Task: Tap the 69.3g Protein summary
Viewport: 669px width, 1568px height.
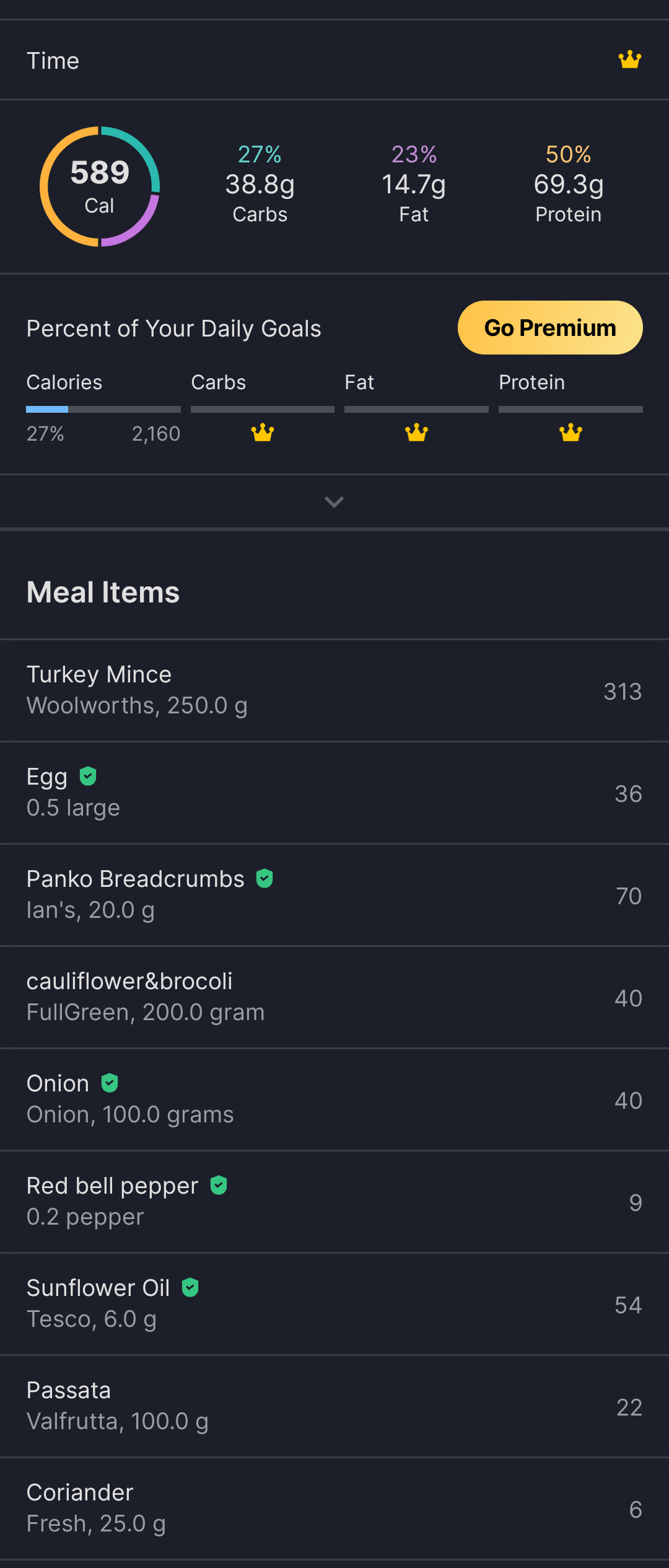Action: (x=568, y=184)
